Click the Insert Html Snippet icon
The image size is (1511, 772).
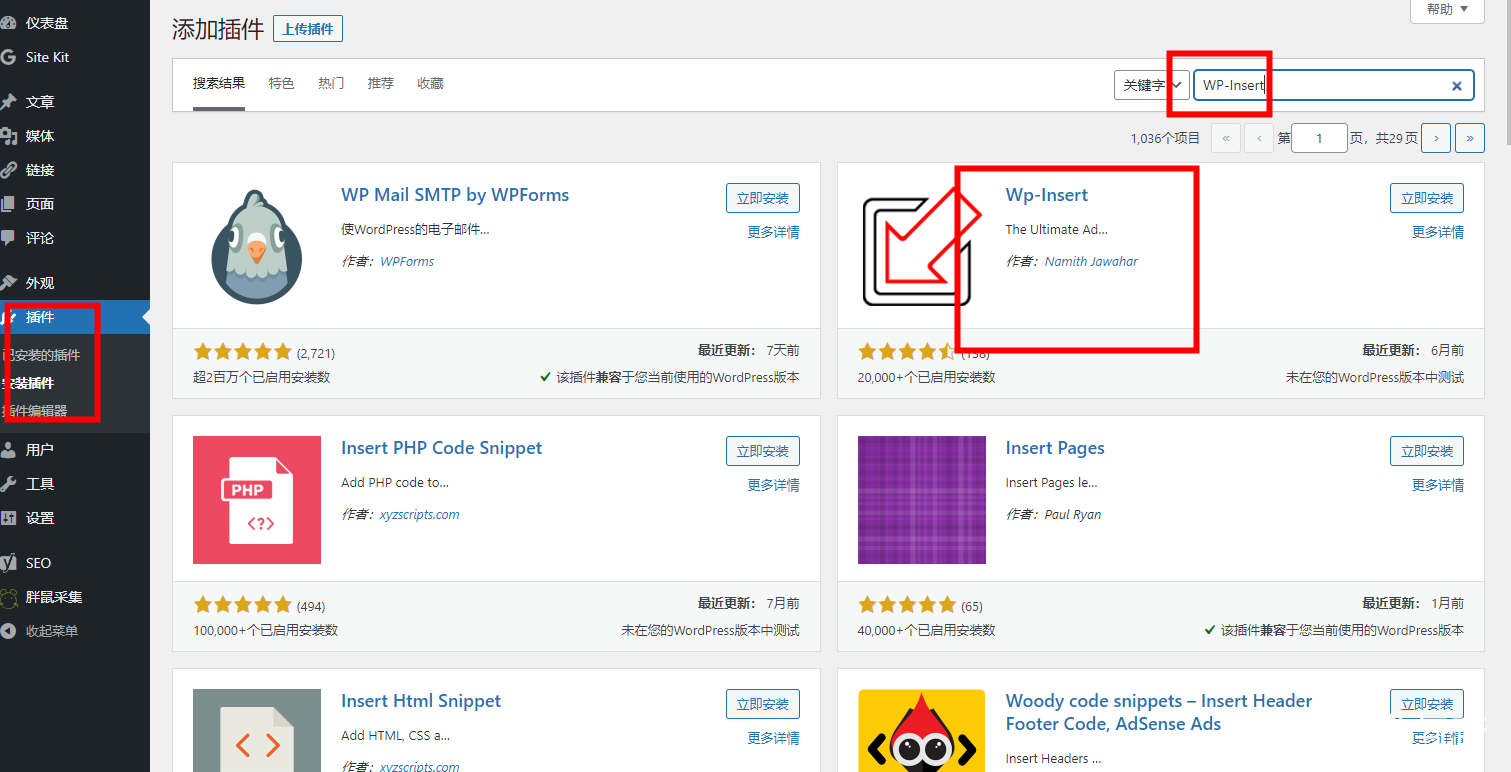pyautogui.click(x=256, y=730)
